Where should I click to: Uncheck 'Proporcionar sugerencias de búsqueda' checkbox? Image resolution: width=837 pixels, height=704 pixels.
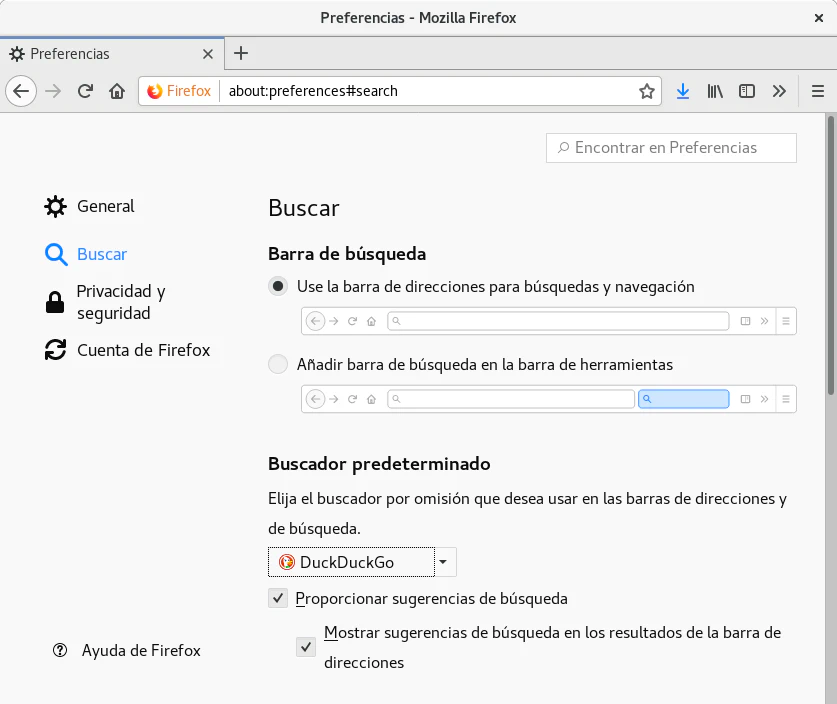(x=278, y=599)
